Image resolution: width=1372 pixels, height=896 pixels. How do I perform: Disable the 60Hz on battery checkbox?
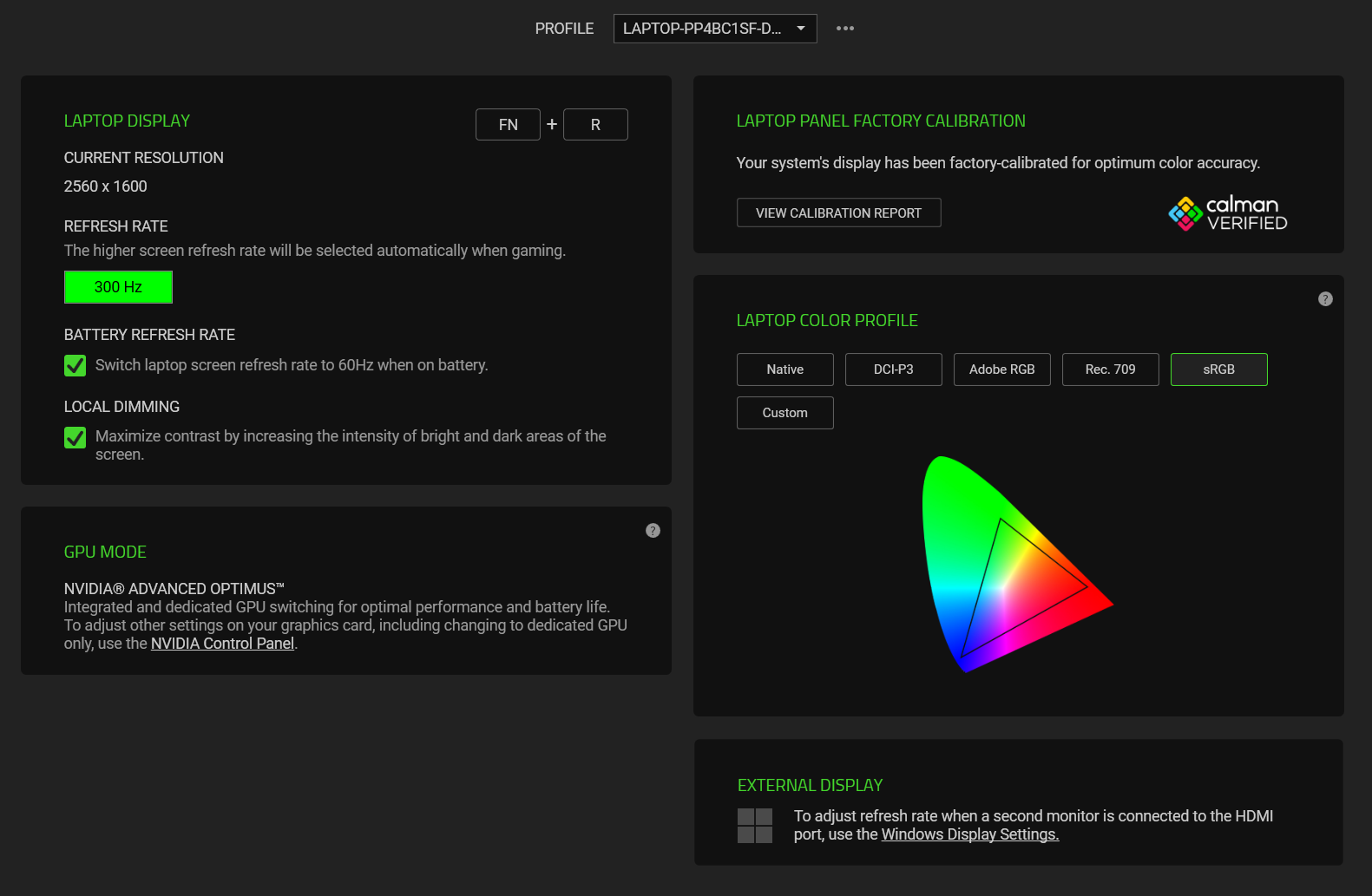(75, 366)
